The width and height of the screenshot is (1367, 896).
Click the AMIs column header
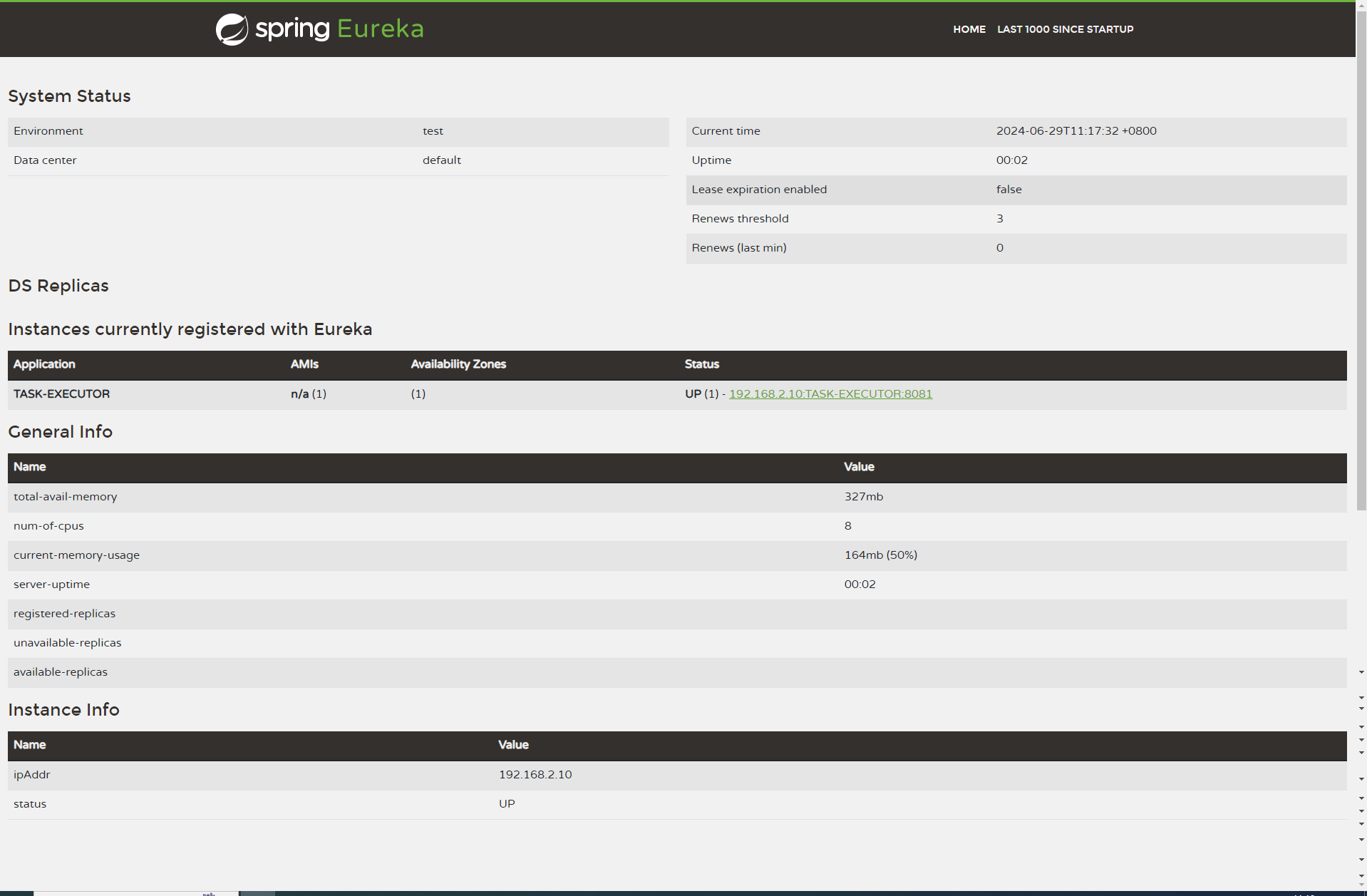[304, 364]
